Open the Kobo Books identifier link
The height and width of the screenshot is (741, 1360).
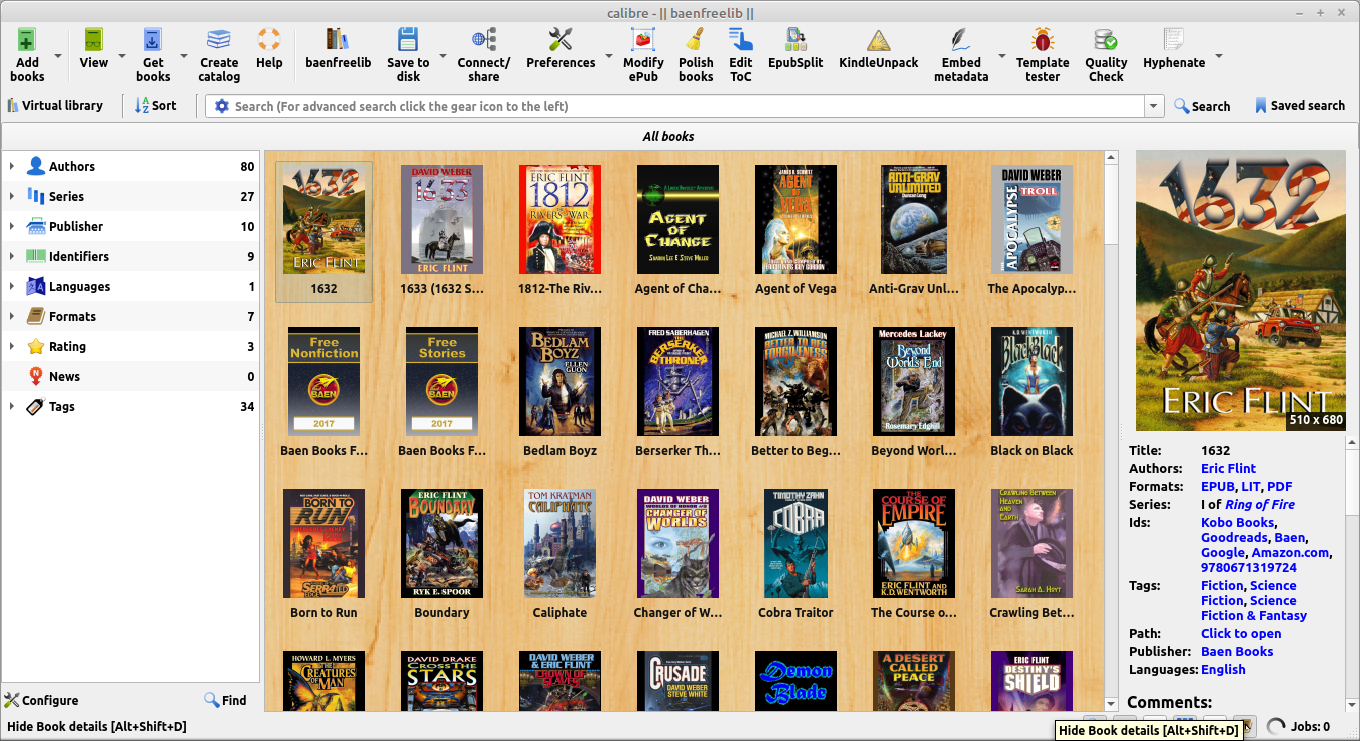tap(1237, 522)
